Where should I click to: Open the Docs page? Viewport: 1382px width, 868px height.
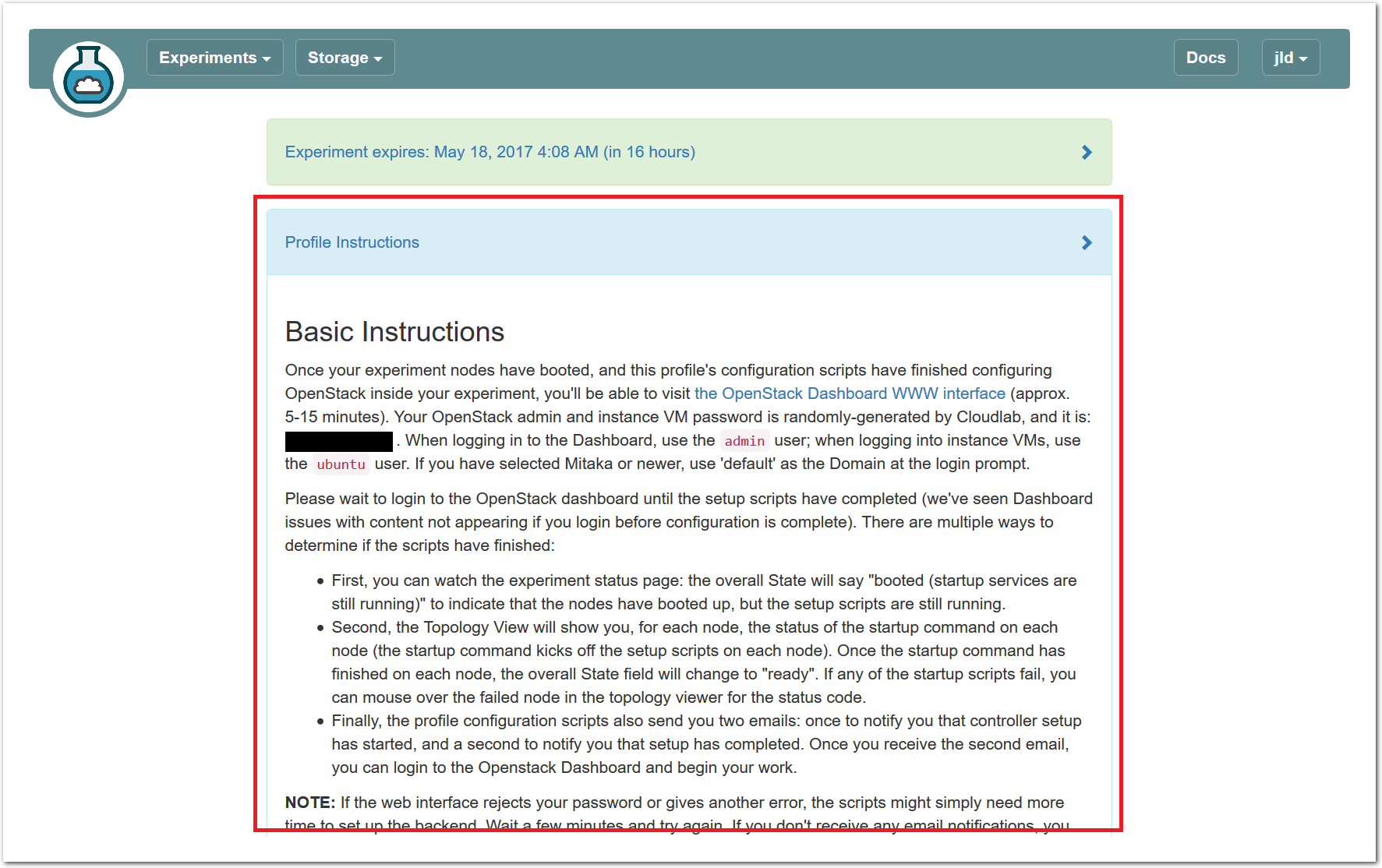(1205, 58)
